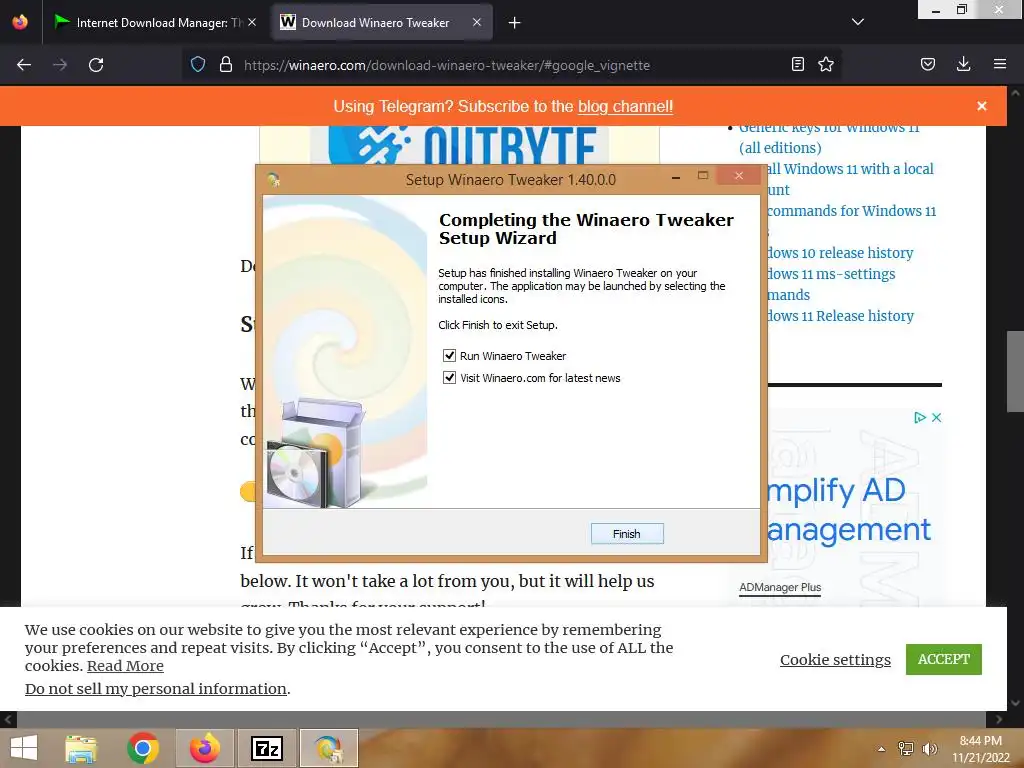Screen dimensions: 1024x768
Task: Click the vertical scrollbar up arrow
Action: click(x=1015, y=93)
